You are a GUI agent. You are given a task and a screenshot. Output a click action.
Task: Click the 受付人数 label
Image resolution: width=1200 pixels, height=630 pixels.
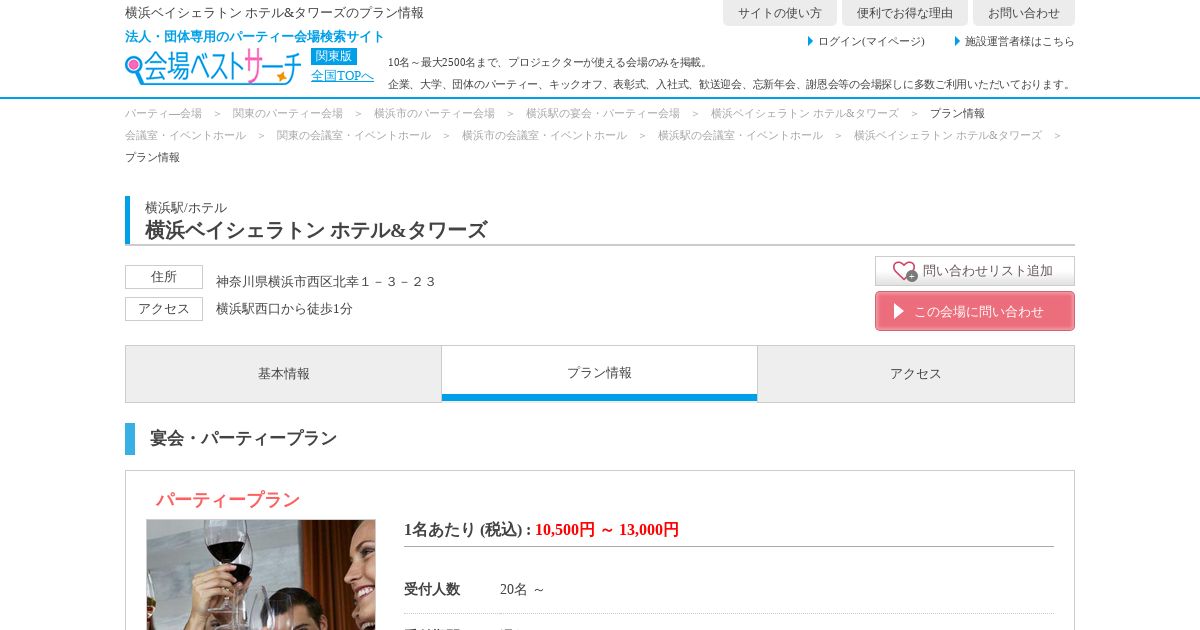(x=432, y=590)
